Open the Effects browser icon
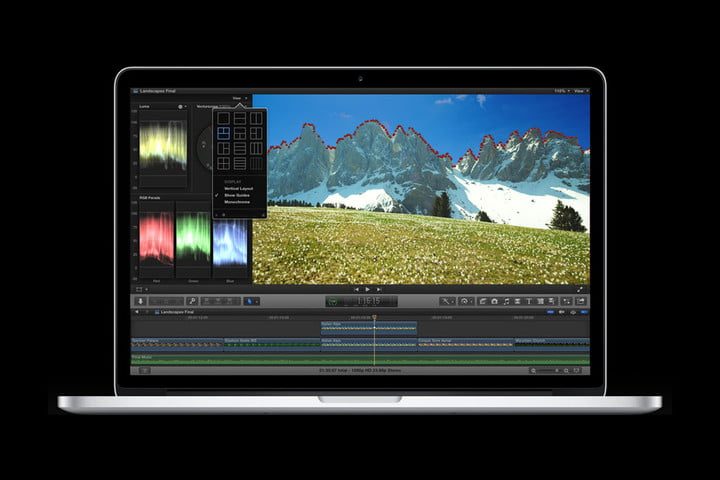Screen dimensions: 720x480 [483, 301]
